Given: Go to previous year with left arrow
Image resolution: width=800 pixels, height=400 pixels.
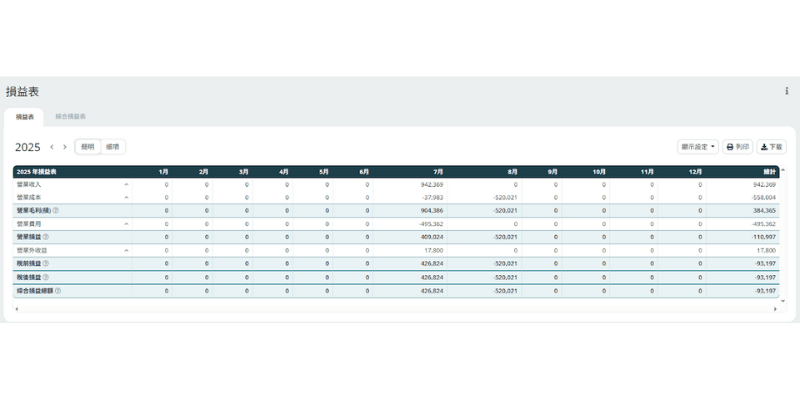Looking at the screenshot, I should [x=52, y=147].
